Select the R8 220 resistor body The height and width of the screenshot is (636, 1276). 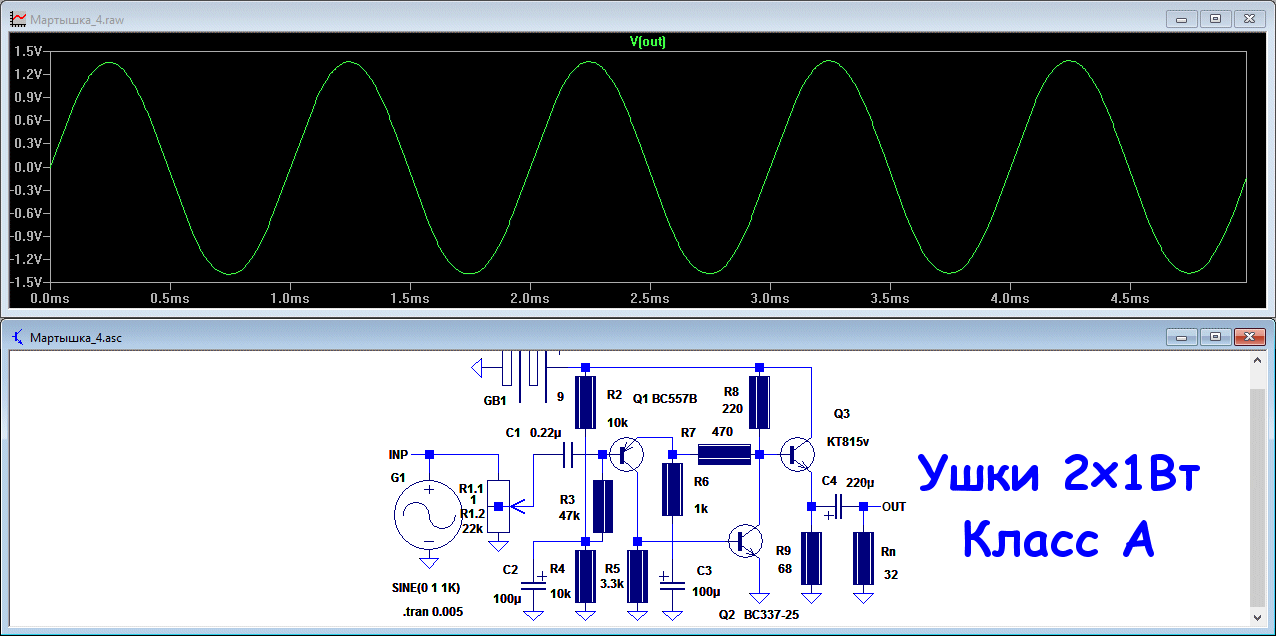point(759,402)
